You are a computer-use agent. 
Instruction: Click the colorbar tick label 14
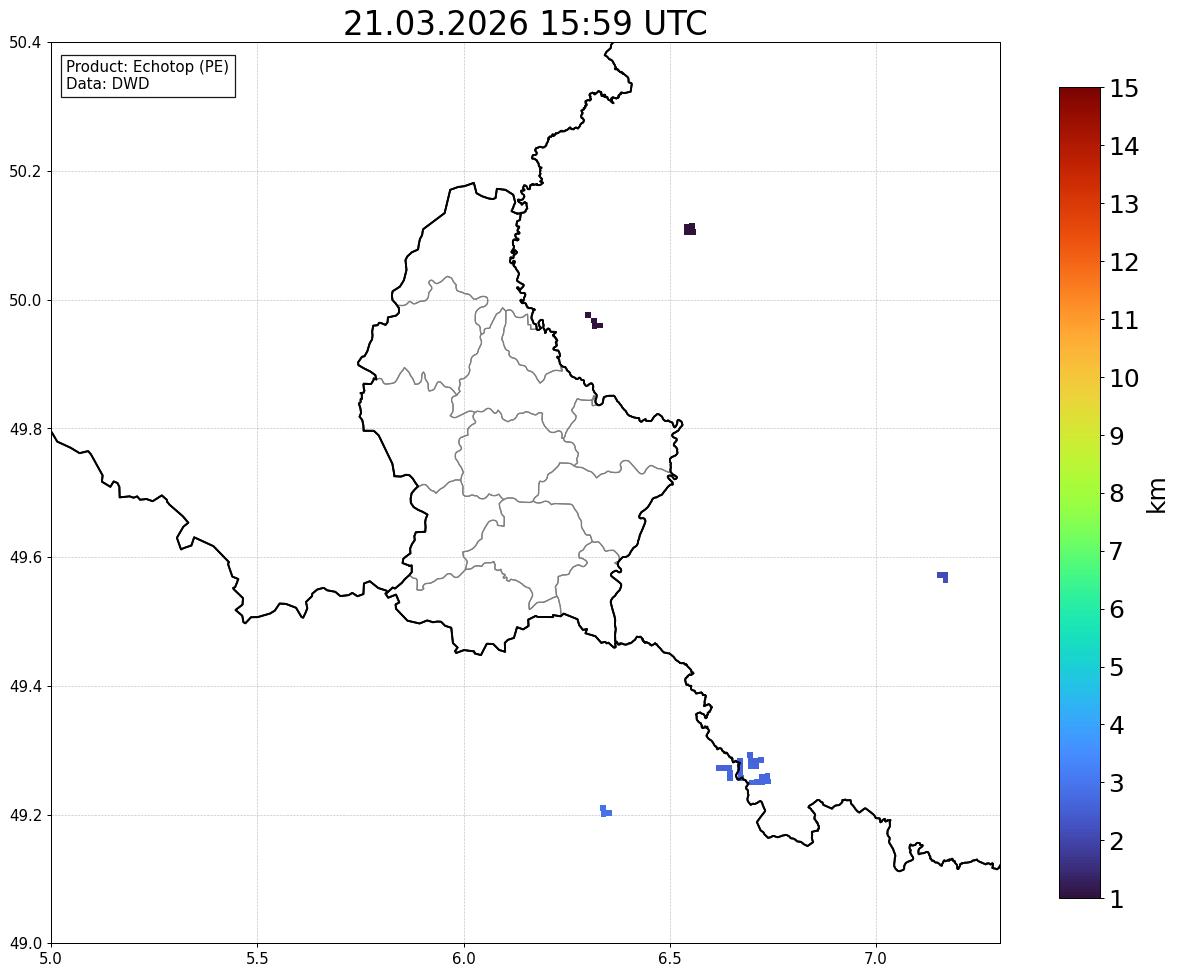point(1124,147)
